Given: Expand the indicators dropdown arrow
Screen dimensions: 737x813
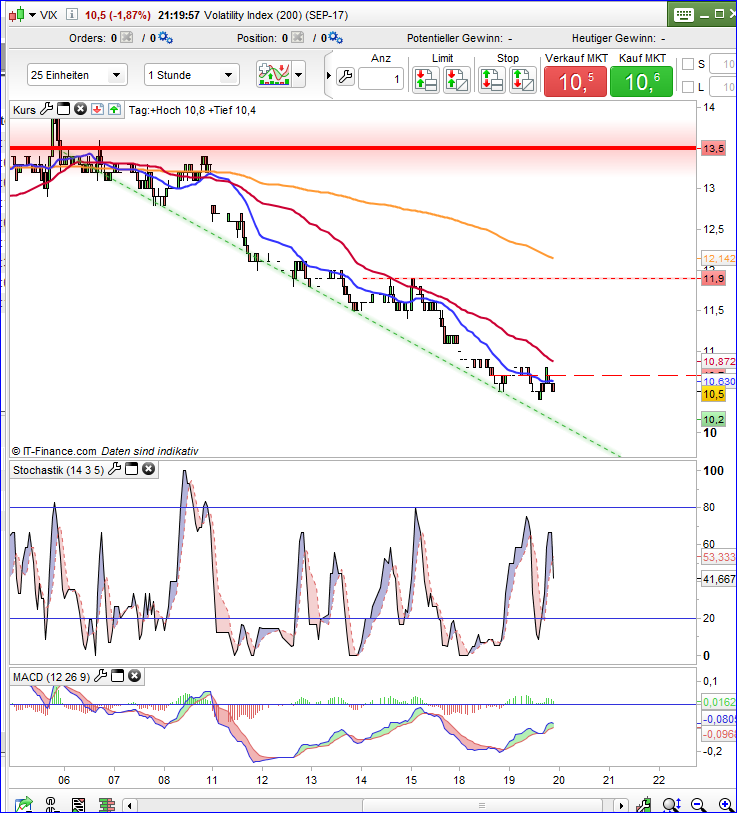Looking at the screenshot, I should [x=298, y=75].
